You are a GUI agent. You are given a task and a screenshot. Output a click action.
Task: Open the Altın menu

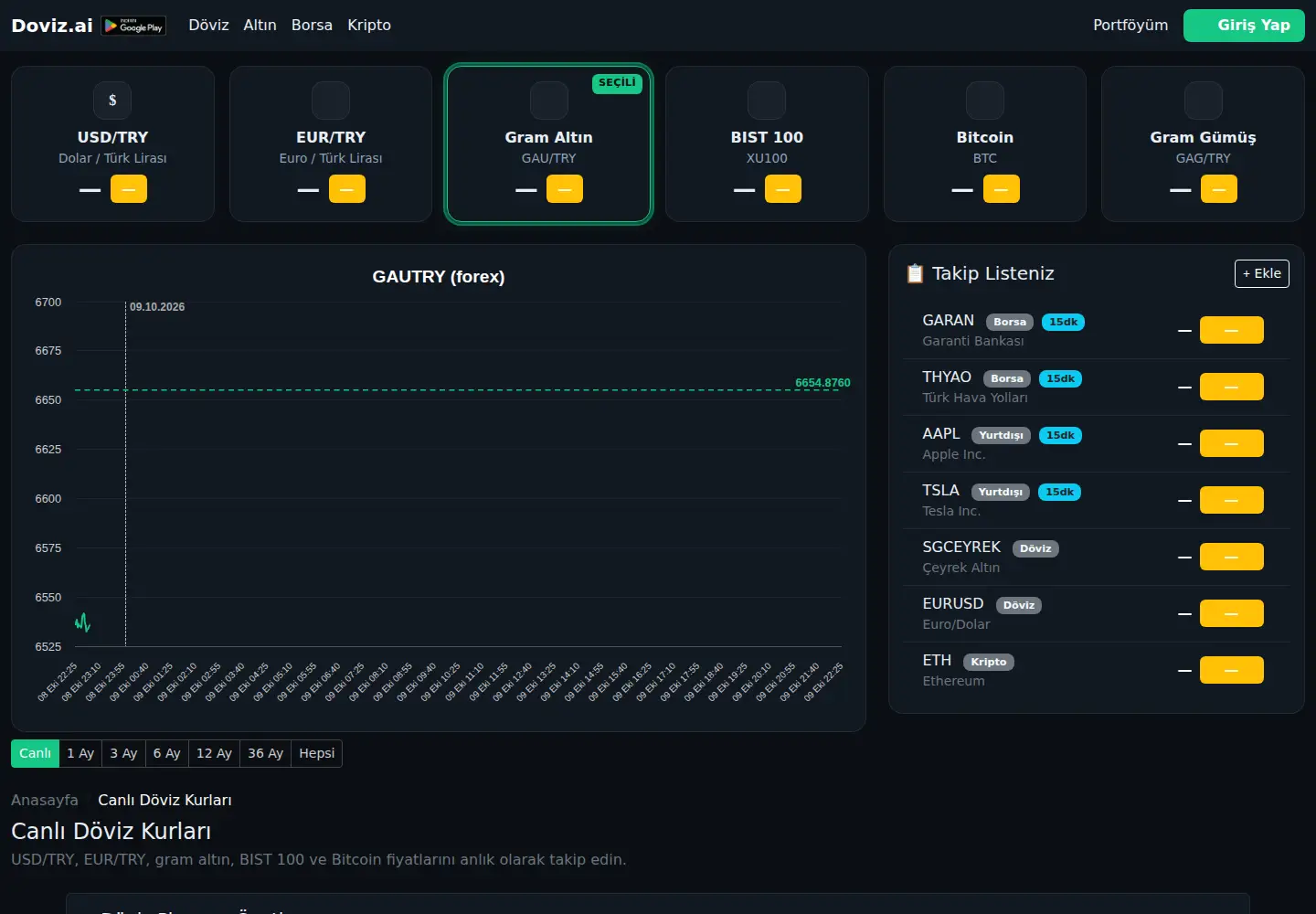[x=260, y=26]
